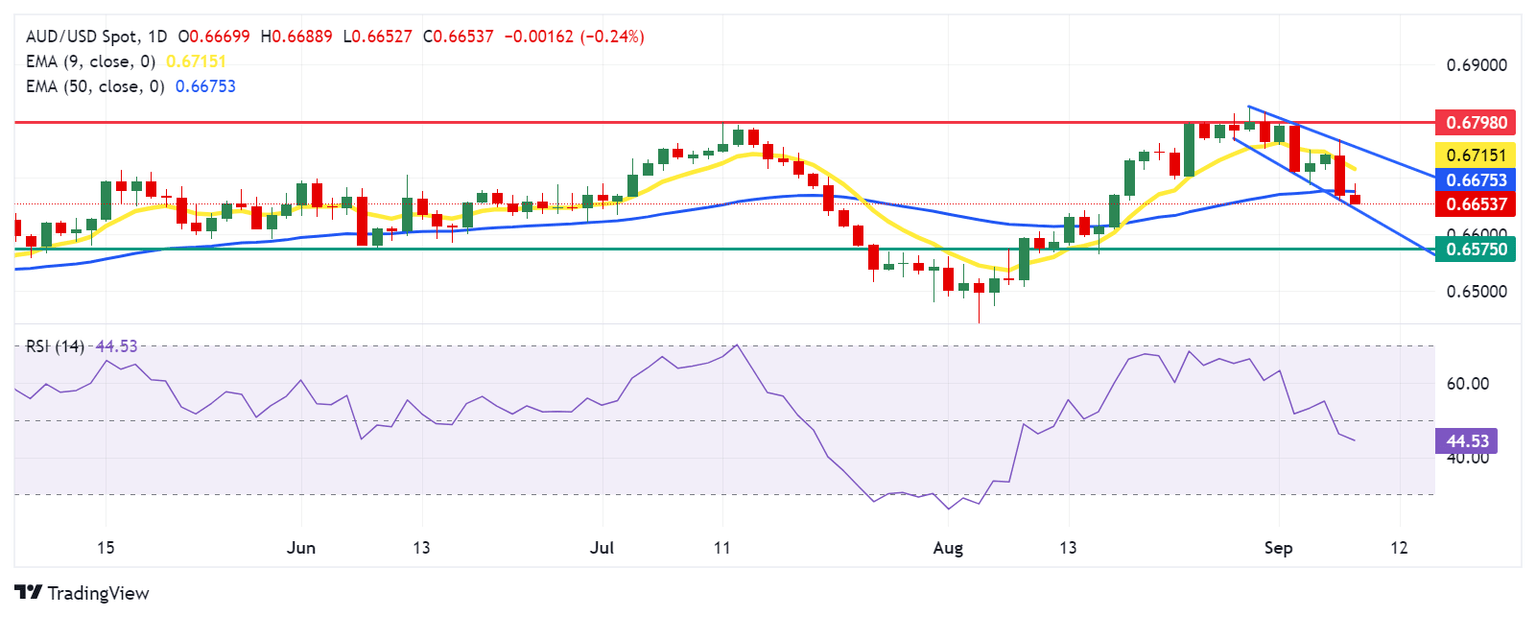Click the red 0.67980 price label
This screenshot has width=1536, height=618.
(x=1476, y=122)
